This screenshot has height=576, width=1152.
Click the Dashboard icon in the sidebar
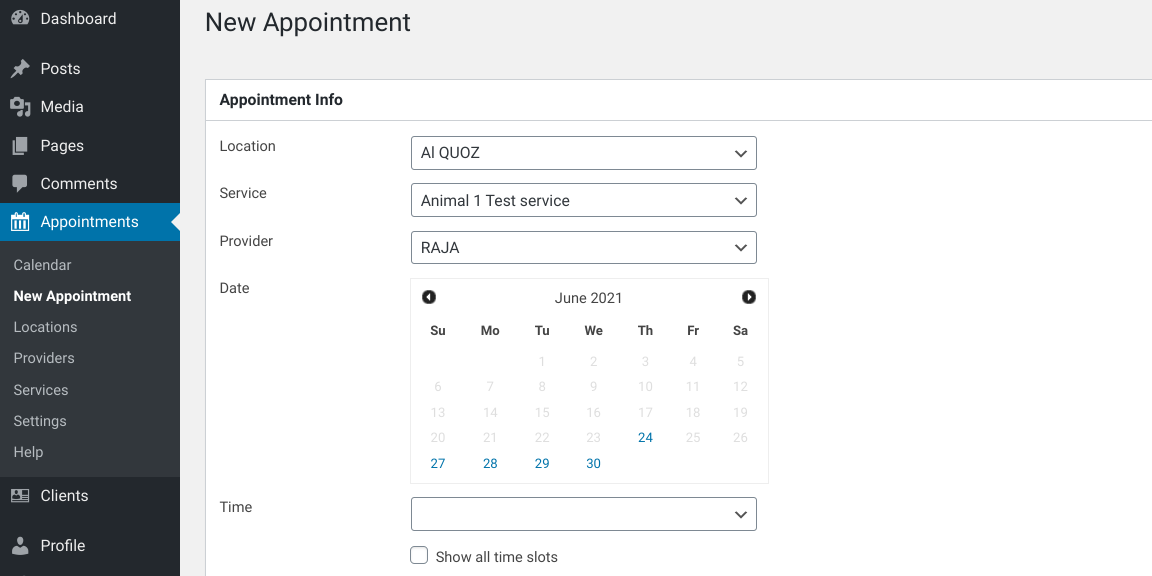coord(20,18)
